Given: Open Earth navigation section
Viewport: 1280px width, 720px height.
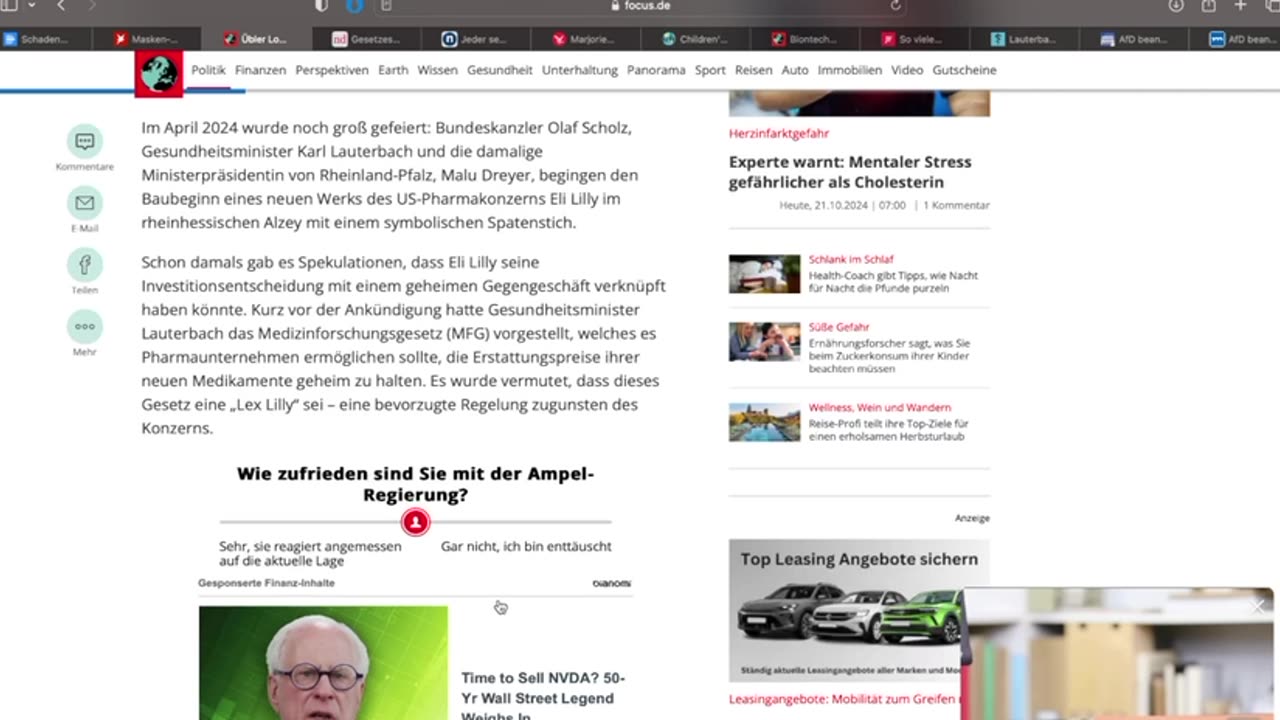Looking at the screenshot, I should pos(393,70).
